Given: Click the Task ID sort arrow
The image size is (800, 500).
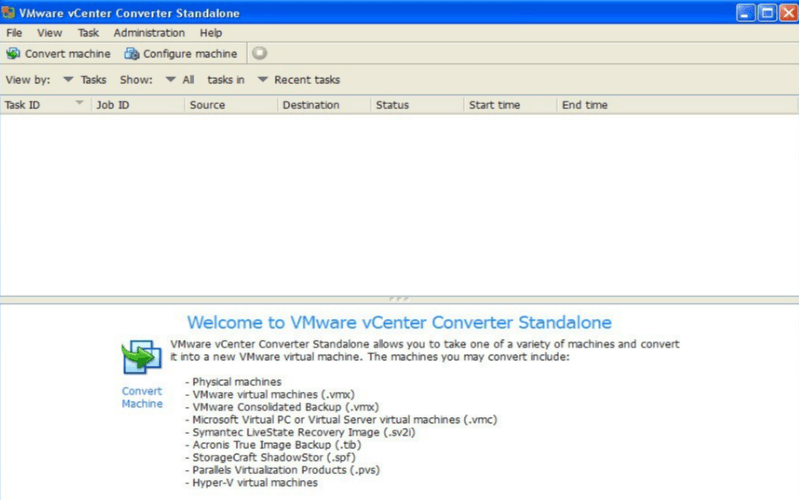Looking at the screenshot, I should (x=79, y=103).
